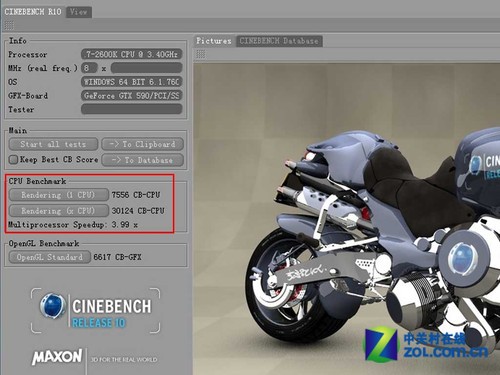Click the empty Tester field

click(x=132, y=109)
